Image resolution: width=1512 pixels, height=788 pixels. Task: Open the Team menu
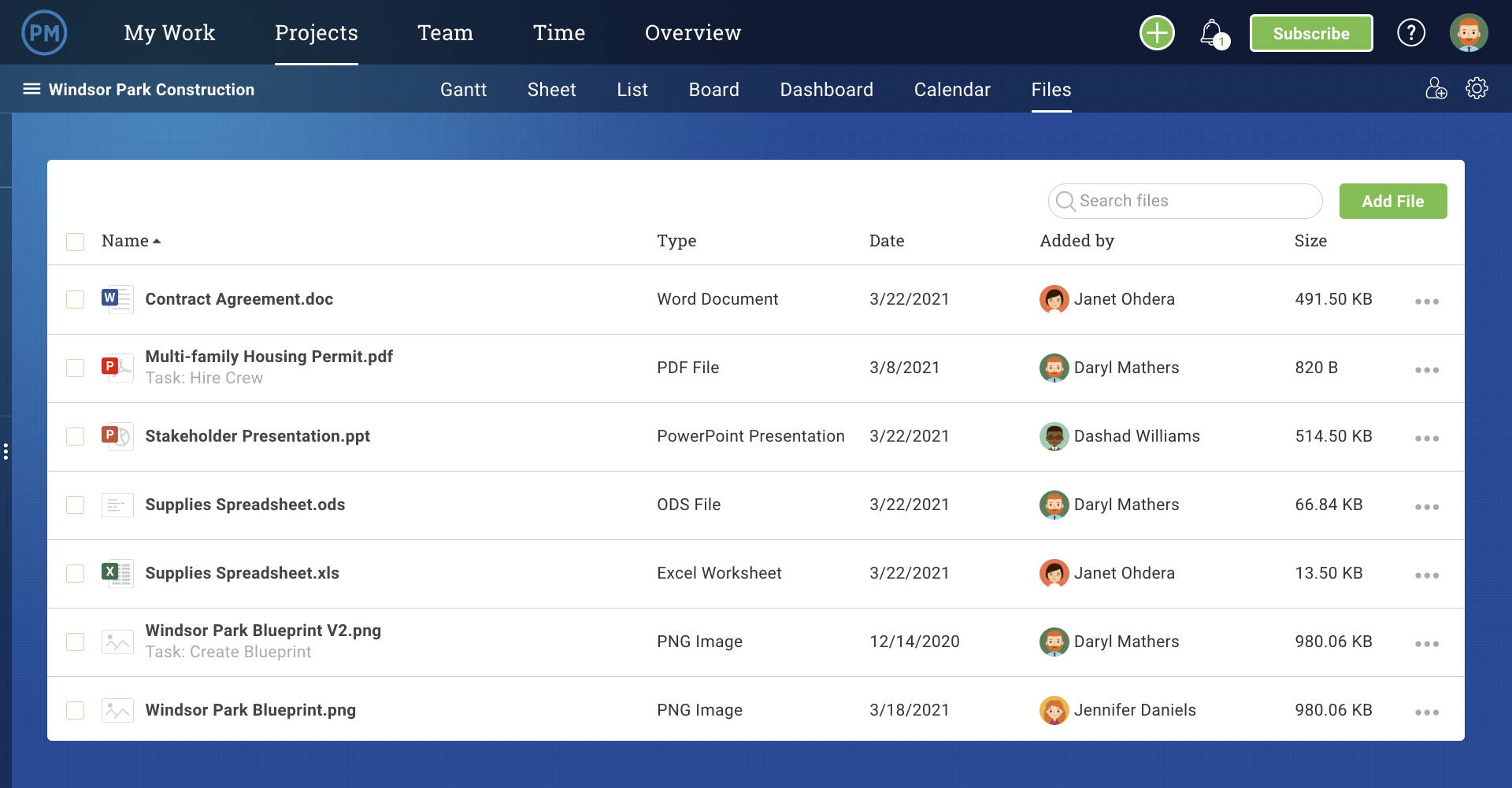coord(445,32)
